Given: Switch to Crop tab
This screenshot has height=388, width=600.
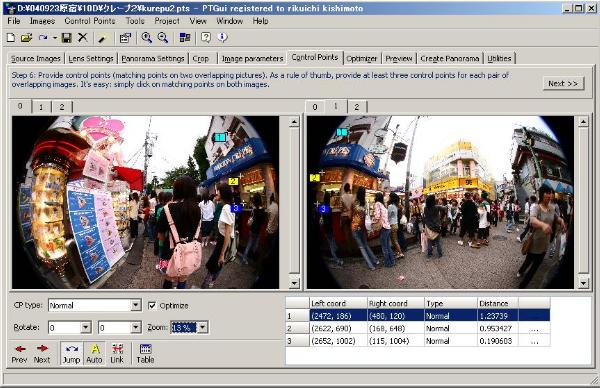Looking at the screenshot, I should [x=201, y=59].
